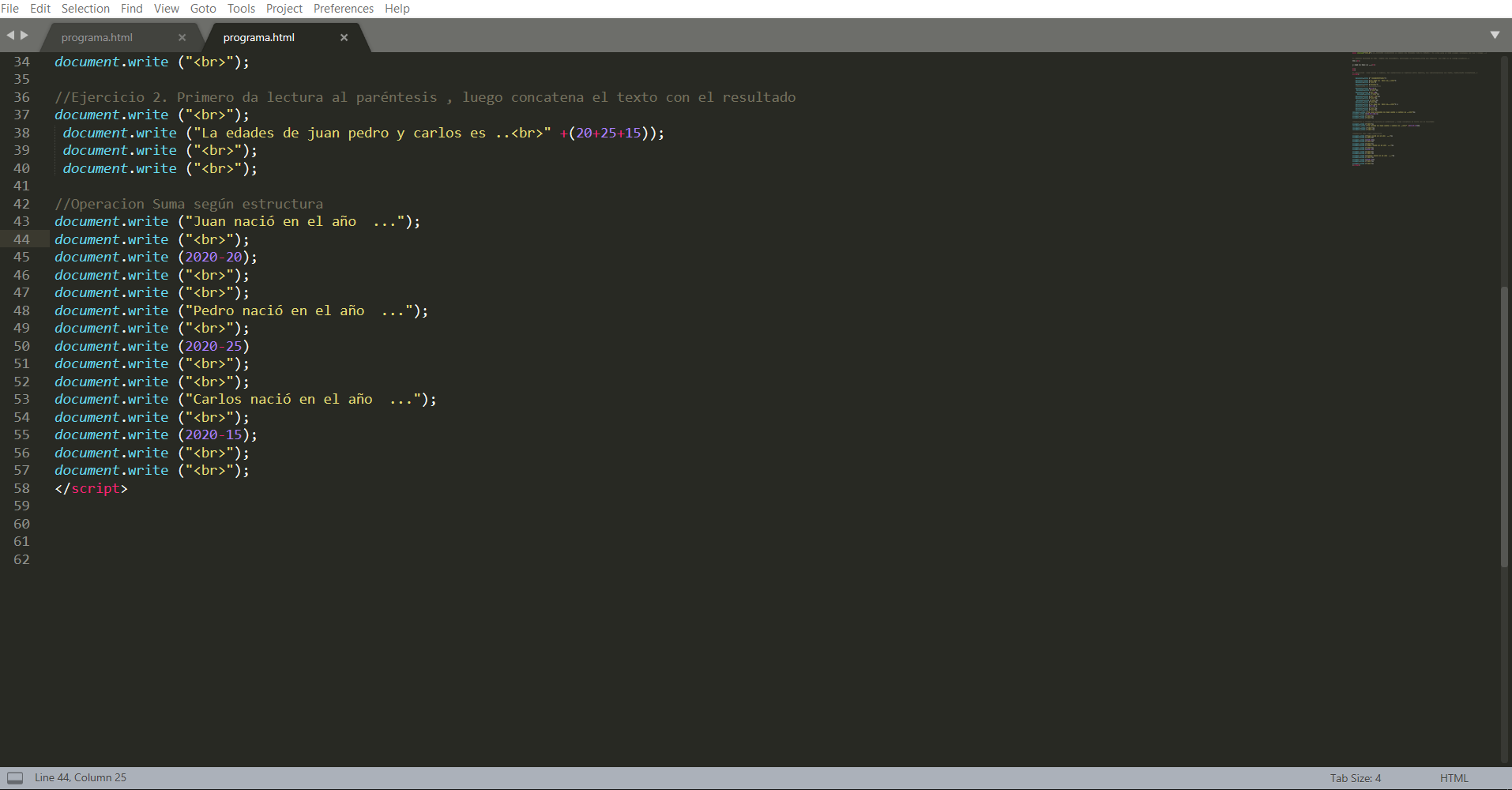Click the "La edades de juan pedro" string

(372, 133)
